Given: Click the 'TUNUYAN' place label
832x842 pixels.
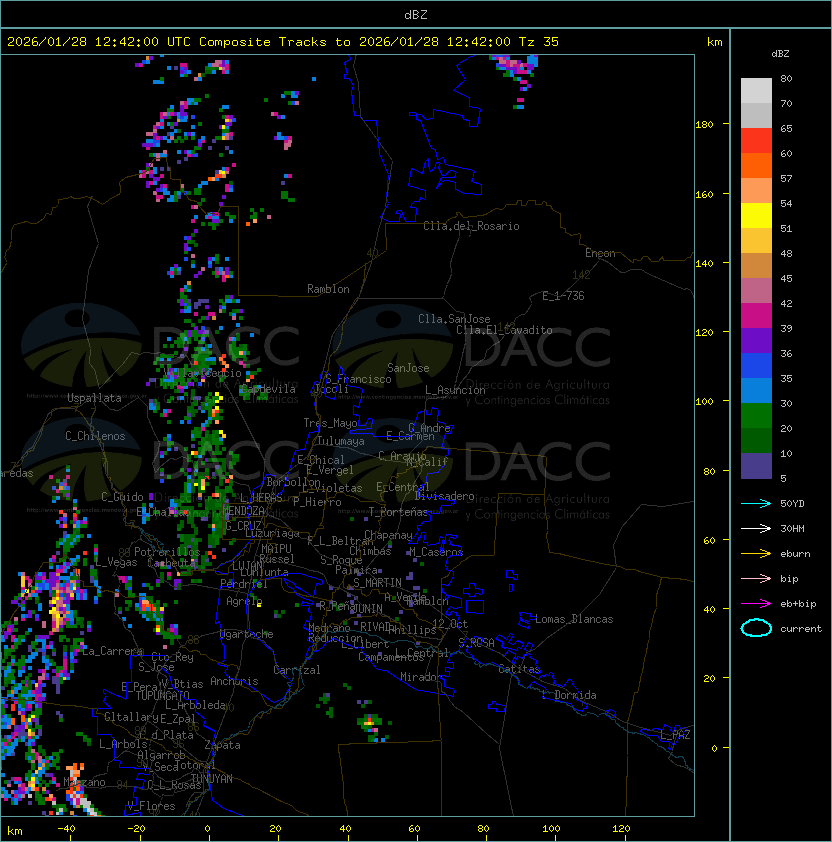Looking at the screenshot, I should click(212, 779).
